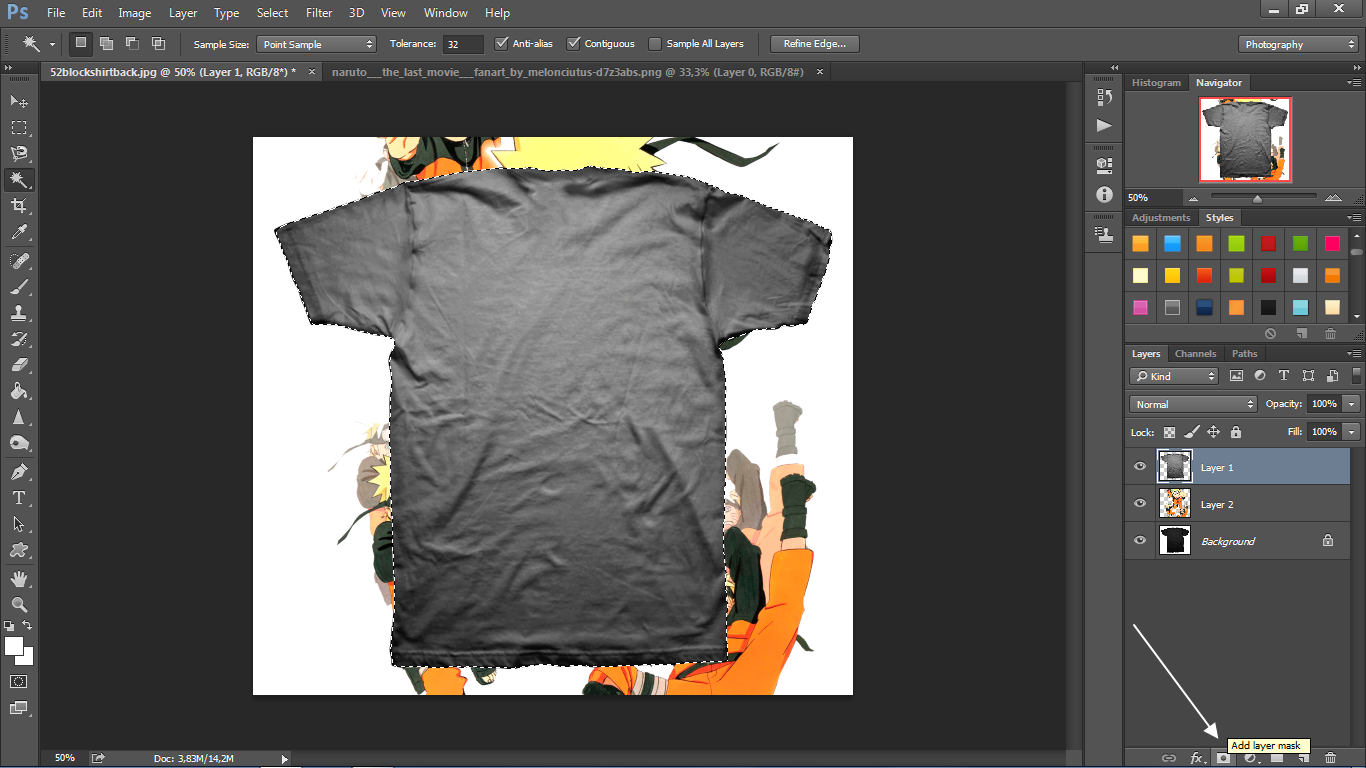Select Add to selection mode
The height and width of the screenshot is (768, 1366).
point(106,44)
